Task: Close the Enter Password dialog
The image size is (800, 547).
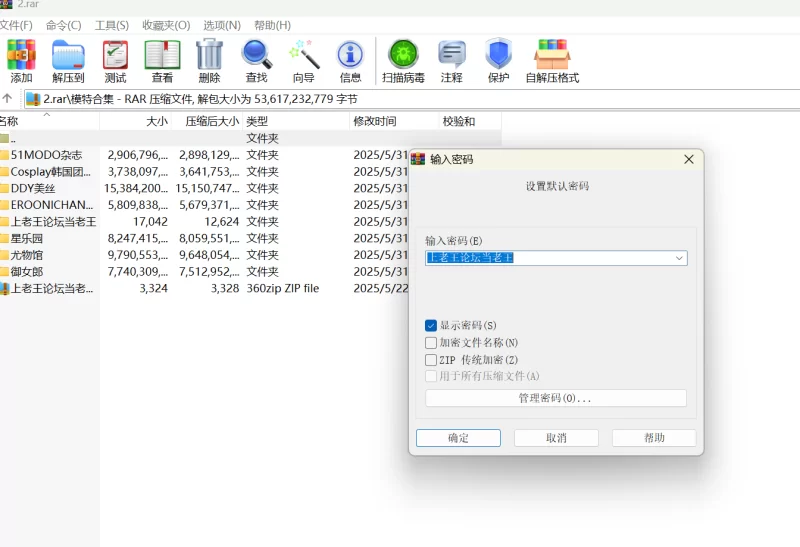Action: pos(689,159)
